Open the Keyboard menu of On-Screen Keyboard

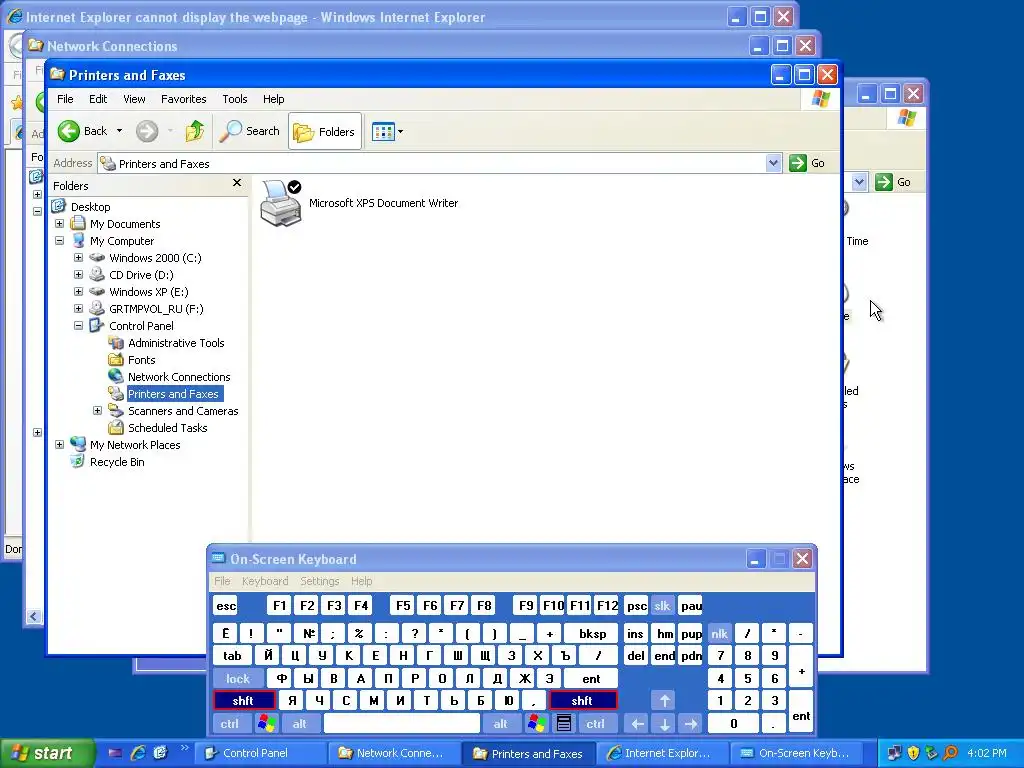tap(264, 581)
